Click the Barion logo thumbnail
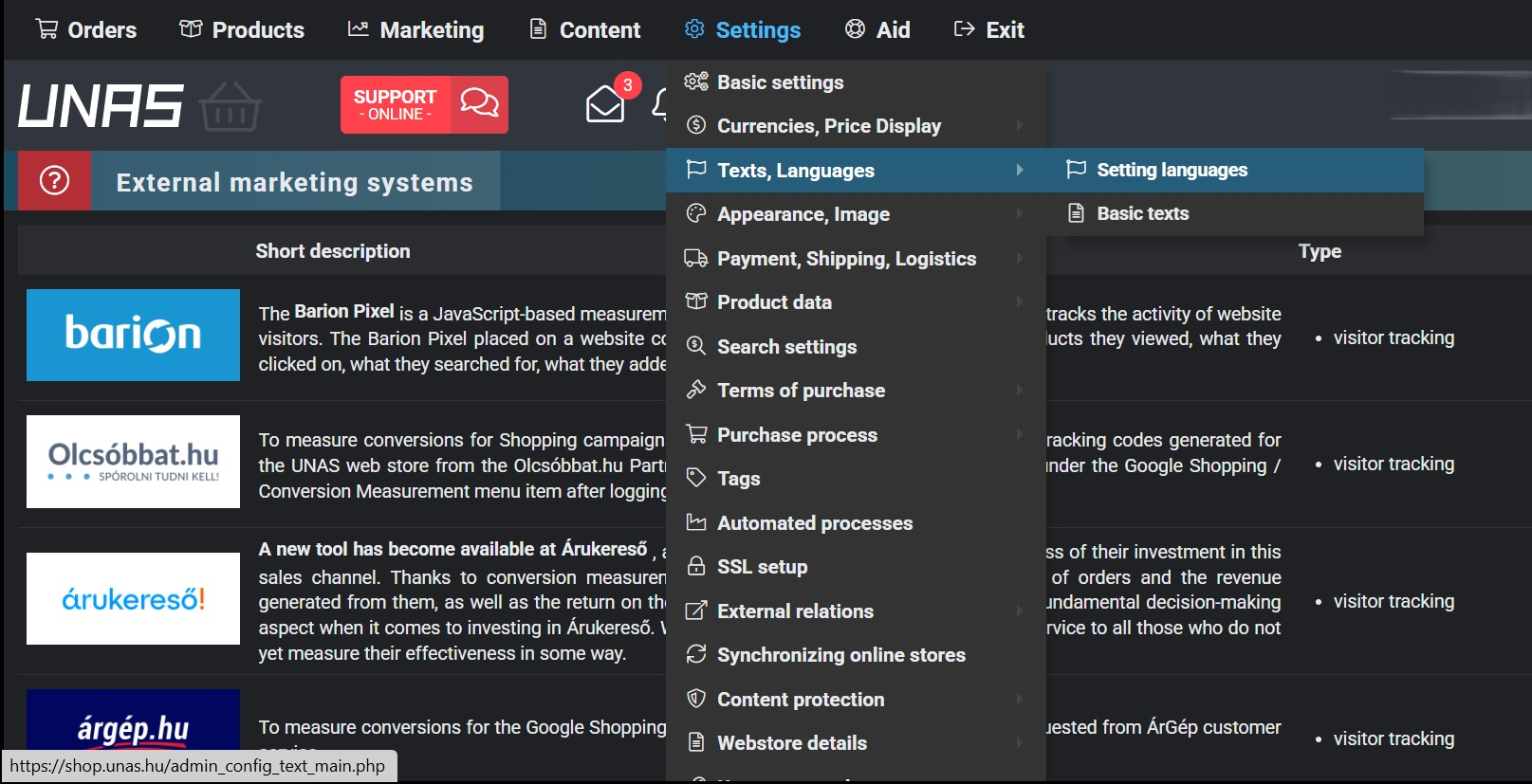The height and width of the screenshot is (784, 1532). click(133, 335)
